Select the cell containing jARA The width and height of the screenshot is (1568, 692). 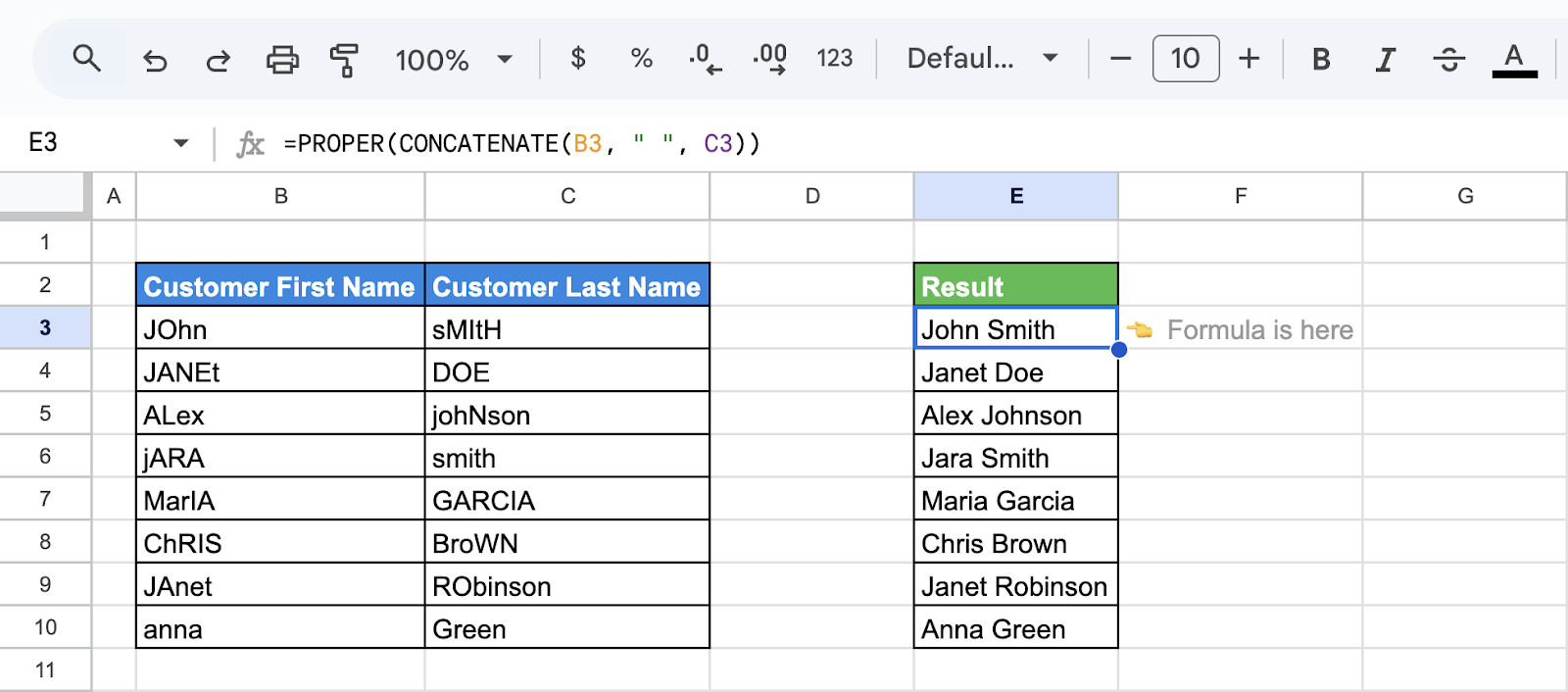coord(280,457)
